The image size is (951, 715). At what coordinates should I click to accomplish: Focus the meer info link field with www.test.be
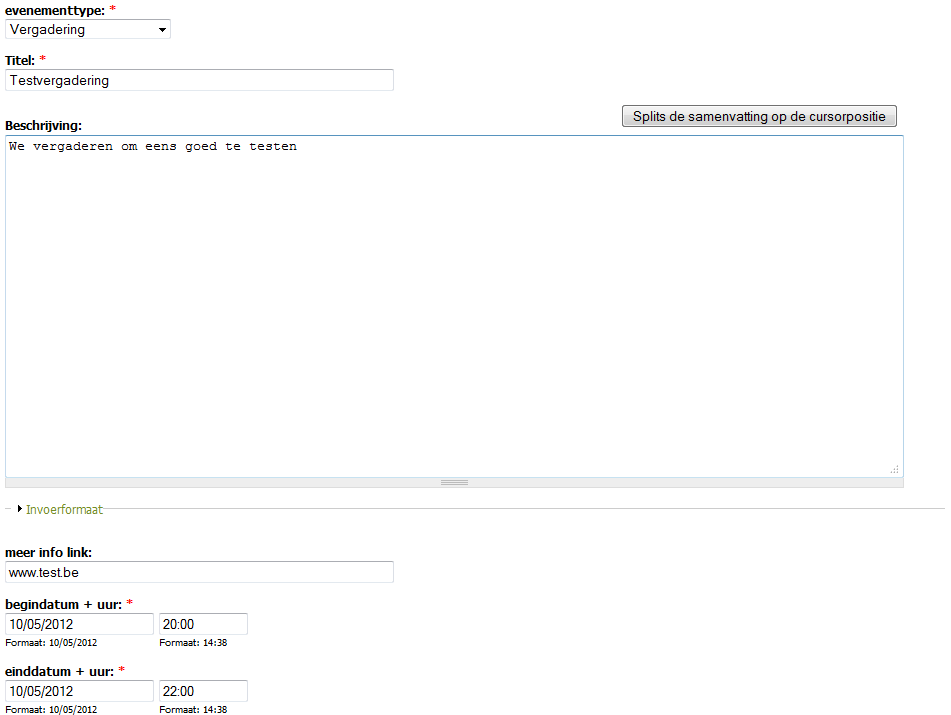coord(199,572)
